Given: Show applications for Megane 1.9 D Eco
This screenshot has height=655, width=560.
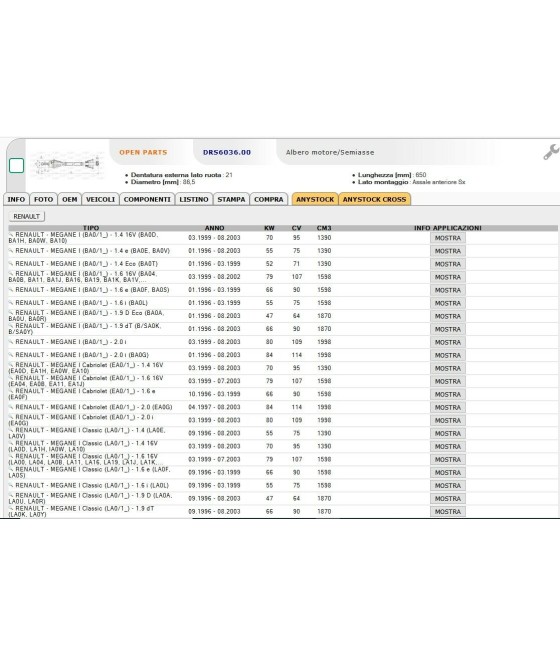Looking at the screenshot, I should click(x=448, y=316).
